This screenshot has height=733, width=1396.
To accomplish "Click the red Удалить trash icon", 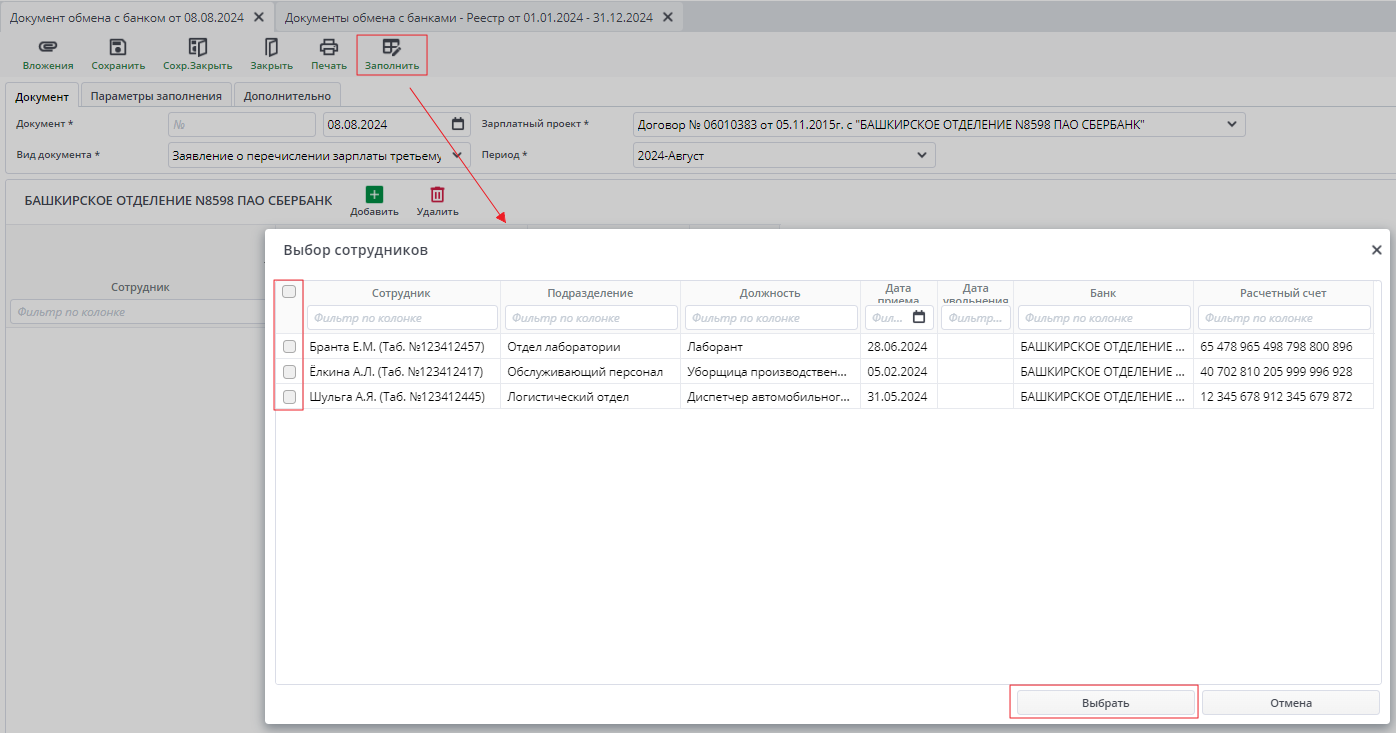I will [437, 195].
